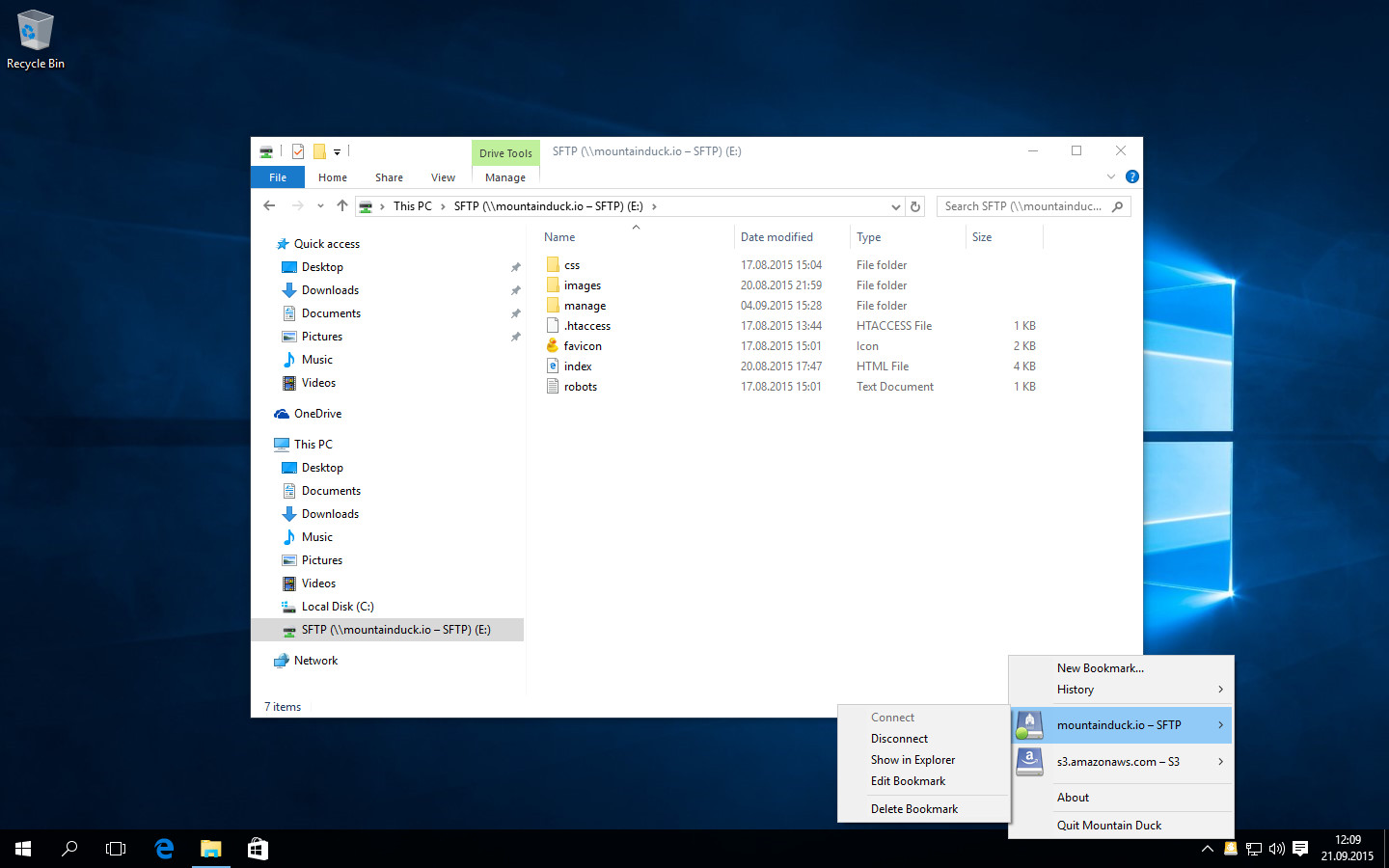
Task: Refresh the Explorer address bar
Action: [x=915, y=206]
